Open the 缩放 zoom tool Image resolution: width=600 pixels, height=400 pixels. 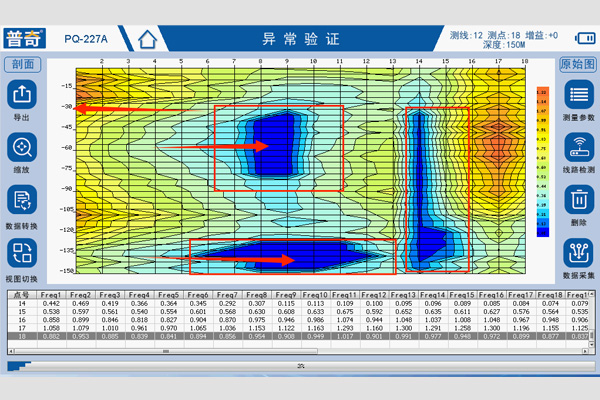coord(23,149)
